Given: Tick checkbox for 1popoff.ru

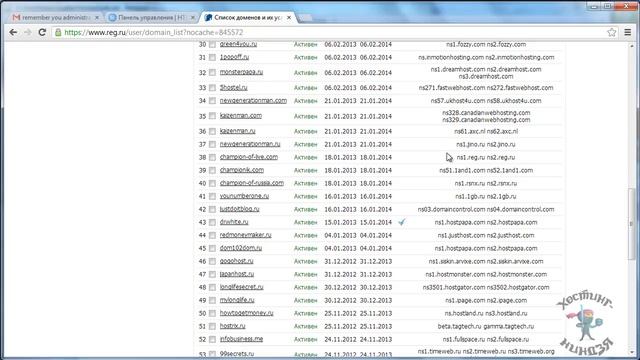Looking at the screenshot, I should tap(212, 58).
